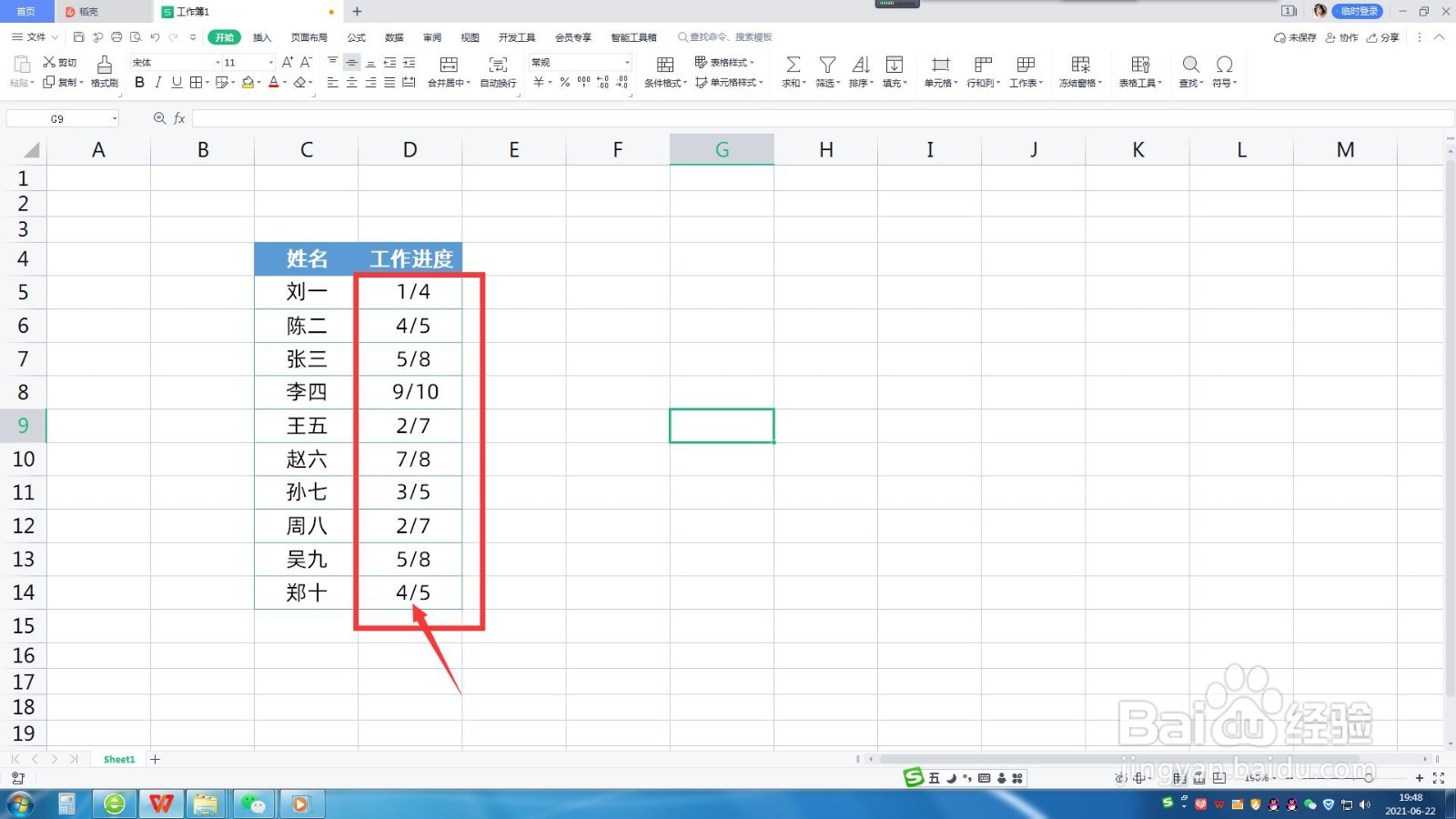Image resolution: width=1456 pixels, height=819 pixels.
Task: Apply center horizontal alignment icon
Action: pos(351,82)
